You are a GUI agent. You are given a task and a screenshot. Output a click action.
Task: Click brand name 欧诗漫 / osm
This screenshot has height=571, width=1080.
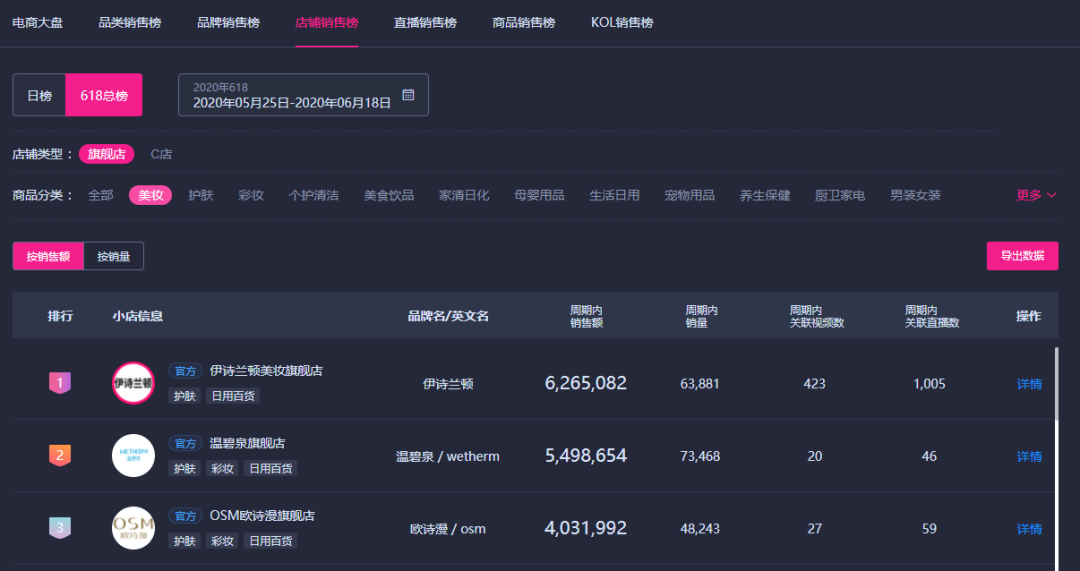tap(448, 528)
